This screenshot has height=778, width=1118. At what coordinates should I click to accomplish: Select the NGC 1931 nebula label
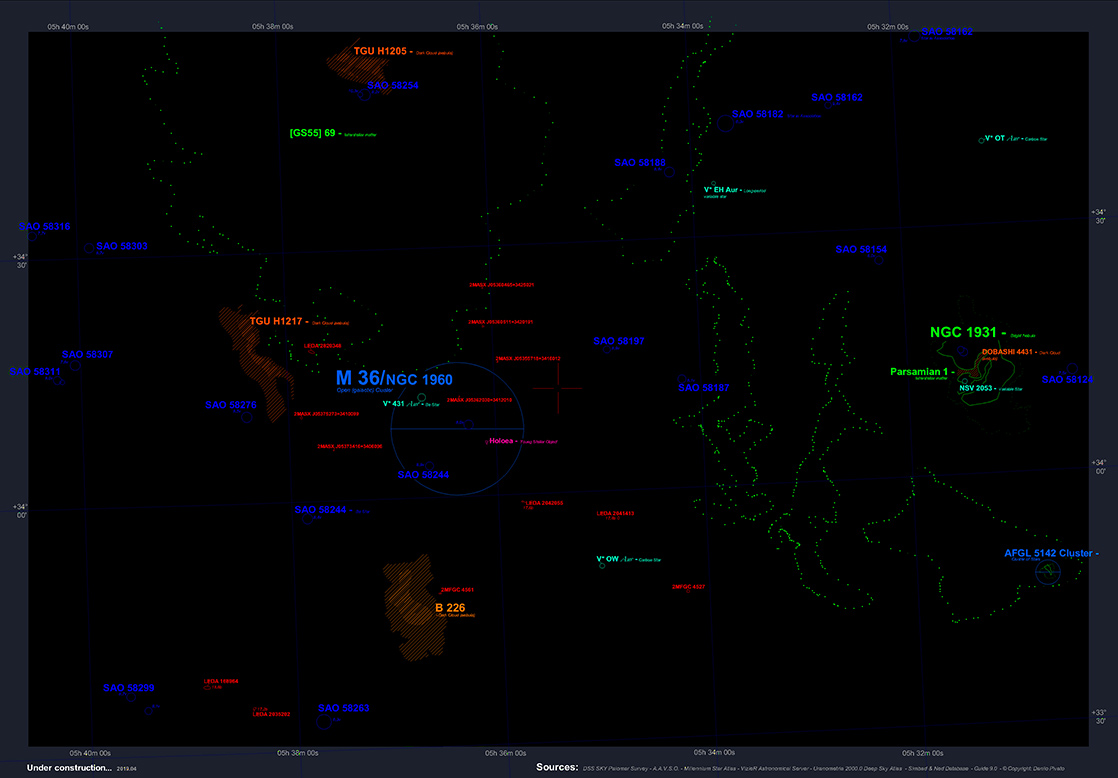[x=965, y=333]
